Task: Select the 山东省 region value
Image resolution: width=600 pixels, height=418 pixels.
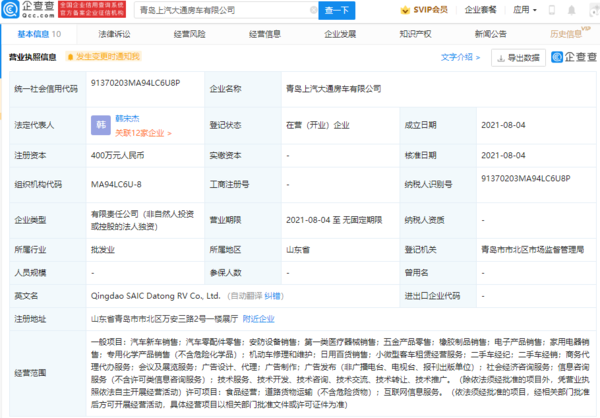Action: 298,250
